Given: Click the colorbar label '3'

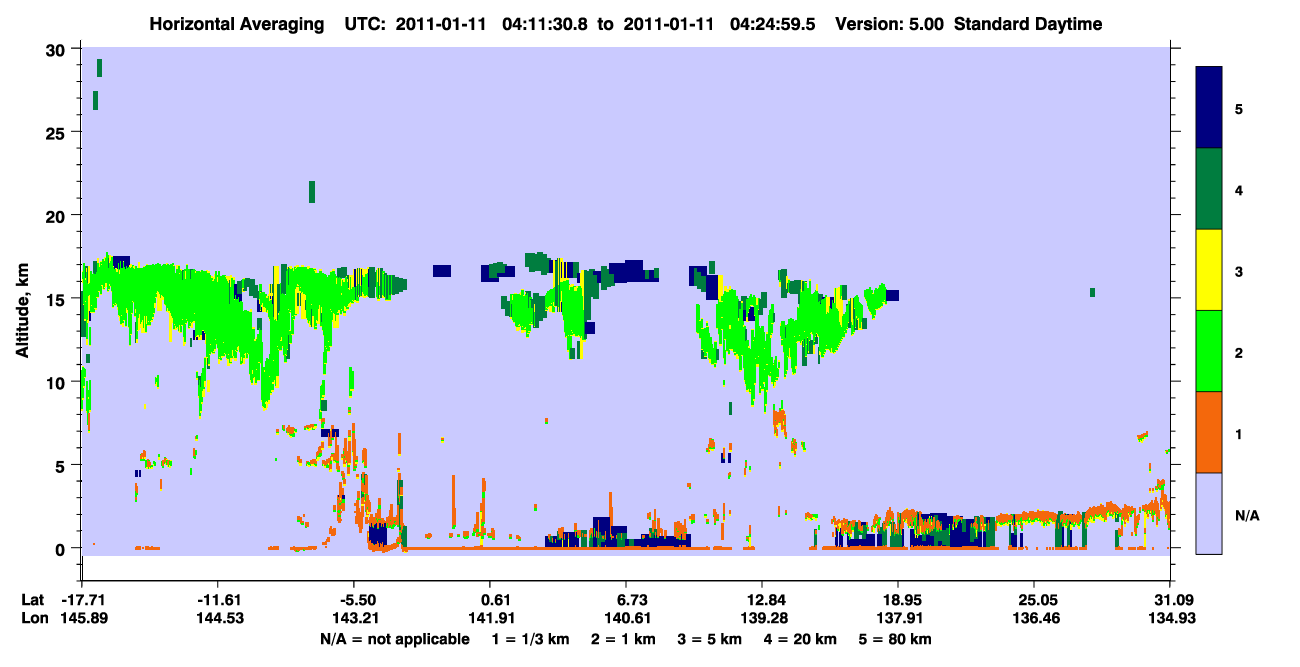Looking at the screenshot, I should [1238, 270].
